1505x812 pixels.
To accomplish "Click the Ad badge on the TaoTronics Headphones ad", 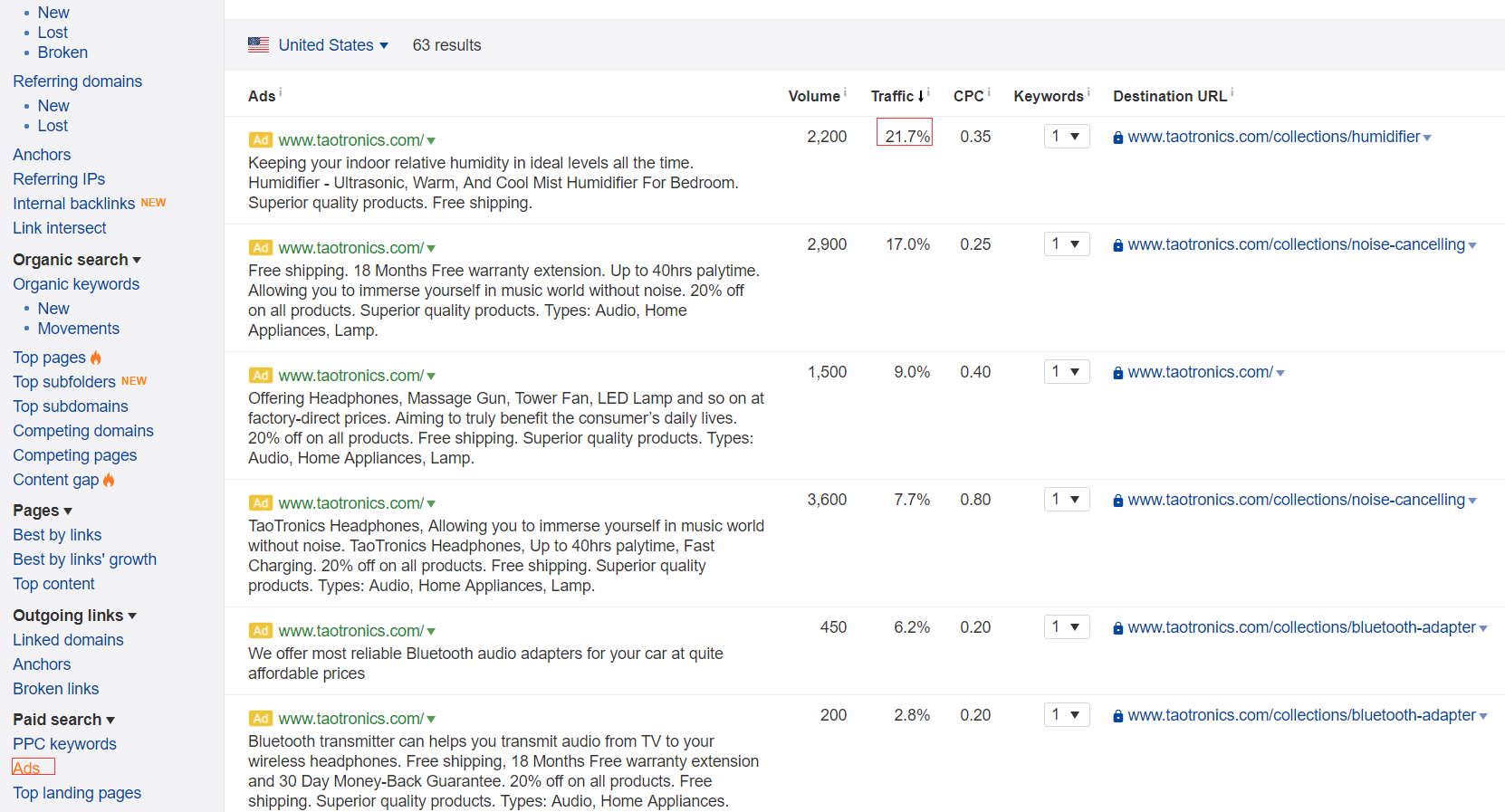I will (x=261, y=503).
